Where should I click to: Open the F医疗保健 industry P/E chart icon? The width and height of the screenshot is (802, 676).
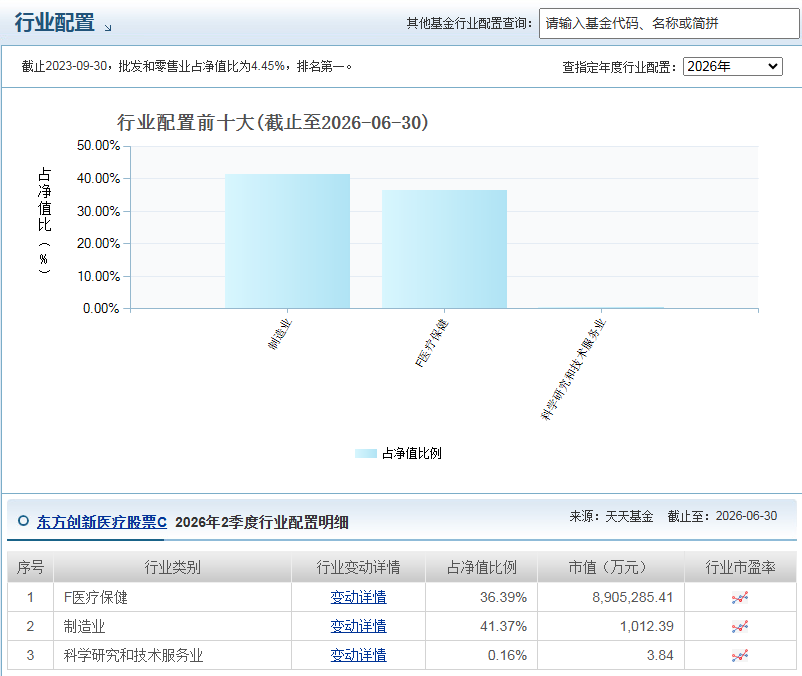pos(740,597)
